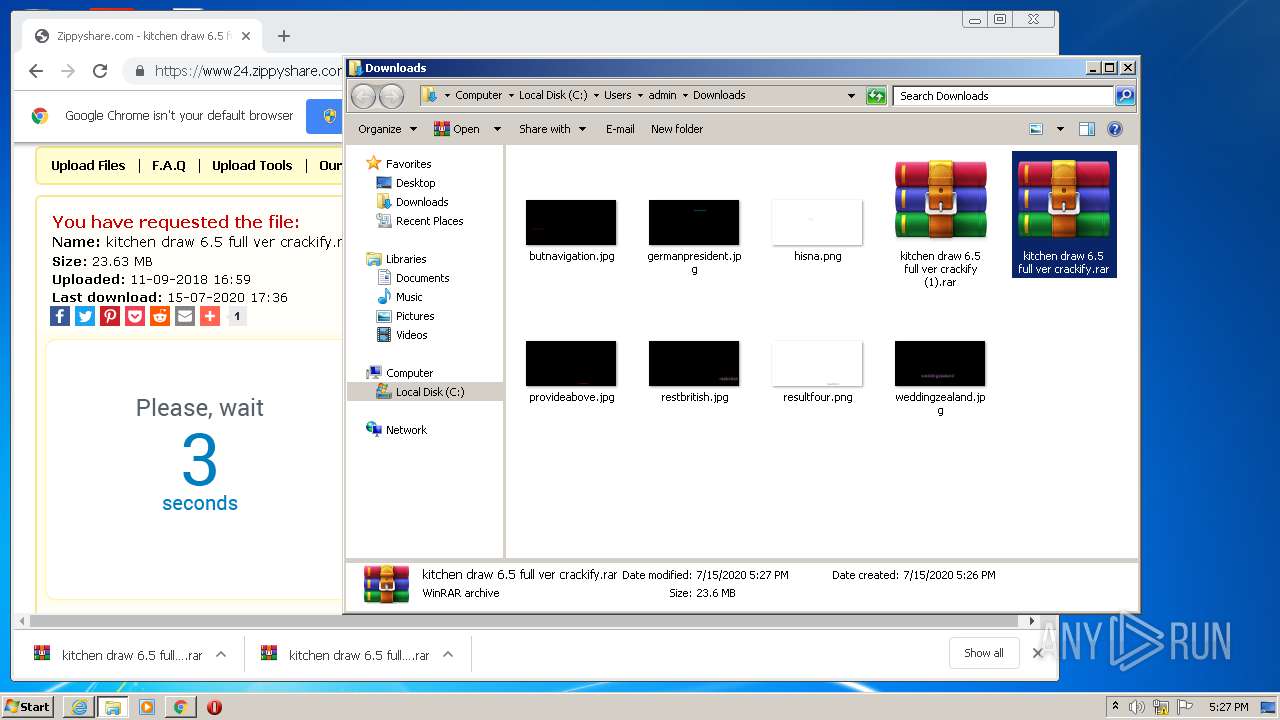Click Show all downloads button
Screen dimensions: 1280x720
[983, 653]
